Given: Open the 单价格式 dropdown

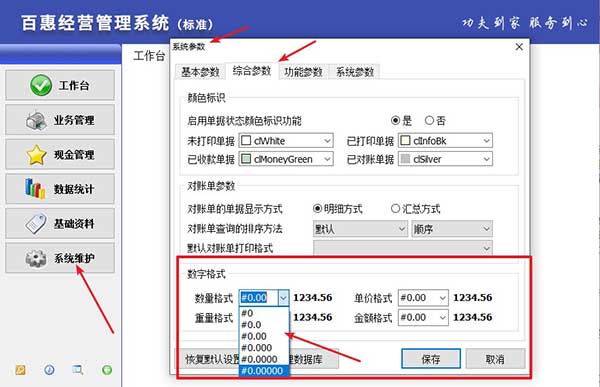Looking at the screenshot, I should click(423, 297).
